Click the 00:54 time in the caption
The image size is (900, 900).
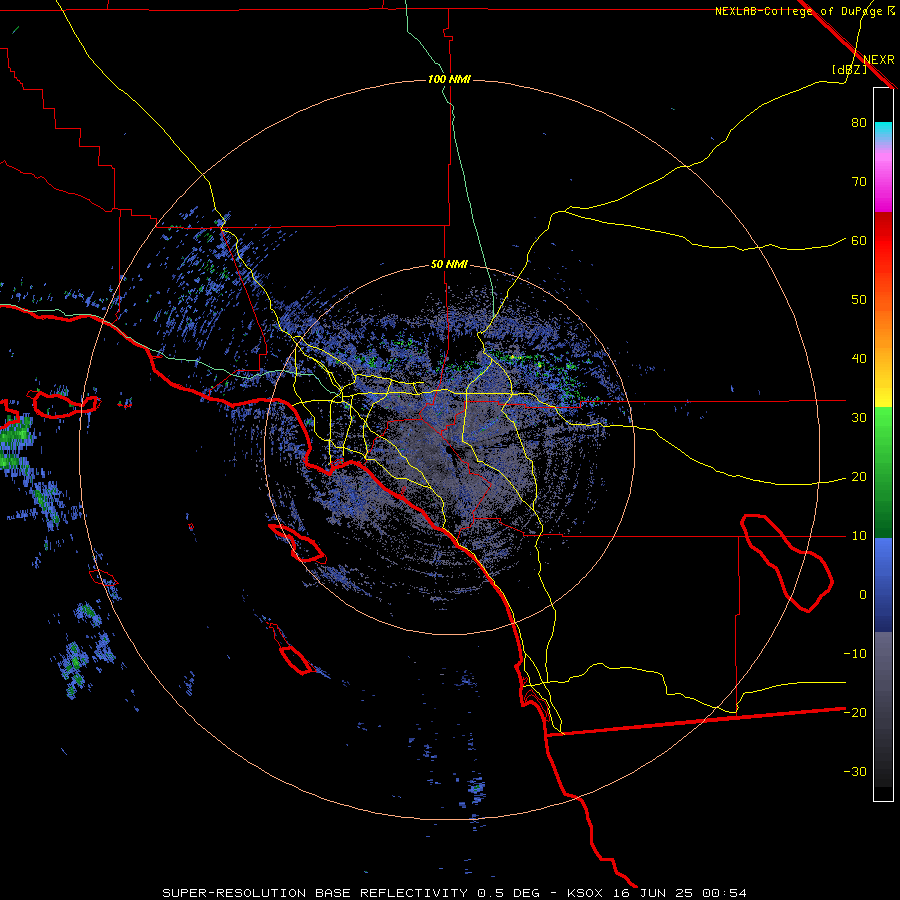click(x=724, y=893)
